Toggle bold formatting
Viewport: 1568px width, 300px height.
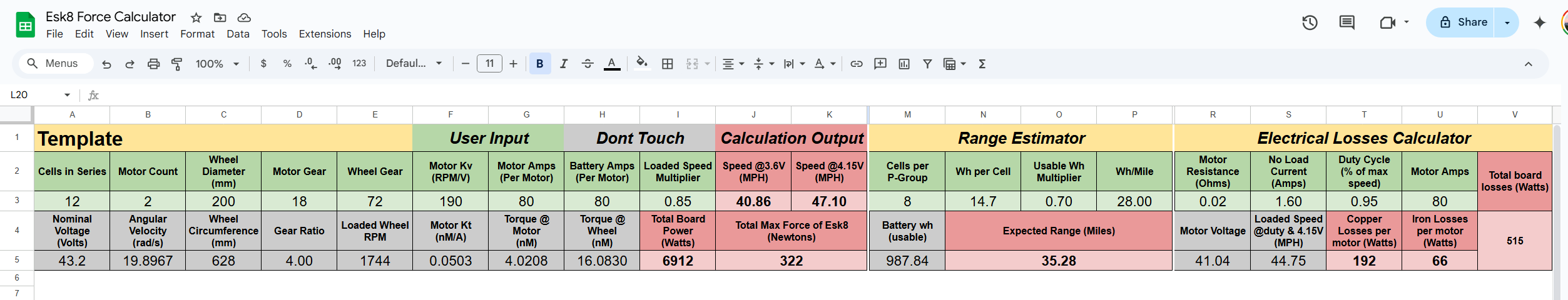click(539, 64)
